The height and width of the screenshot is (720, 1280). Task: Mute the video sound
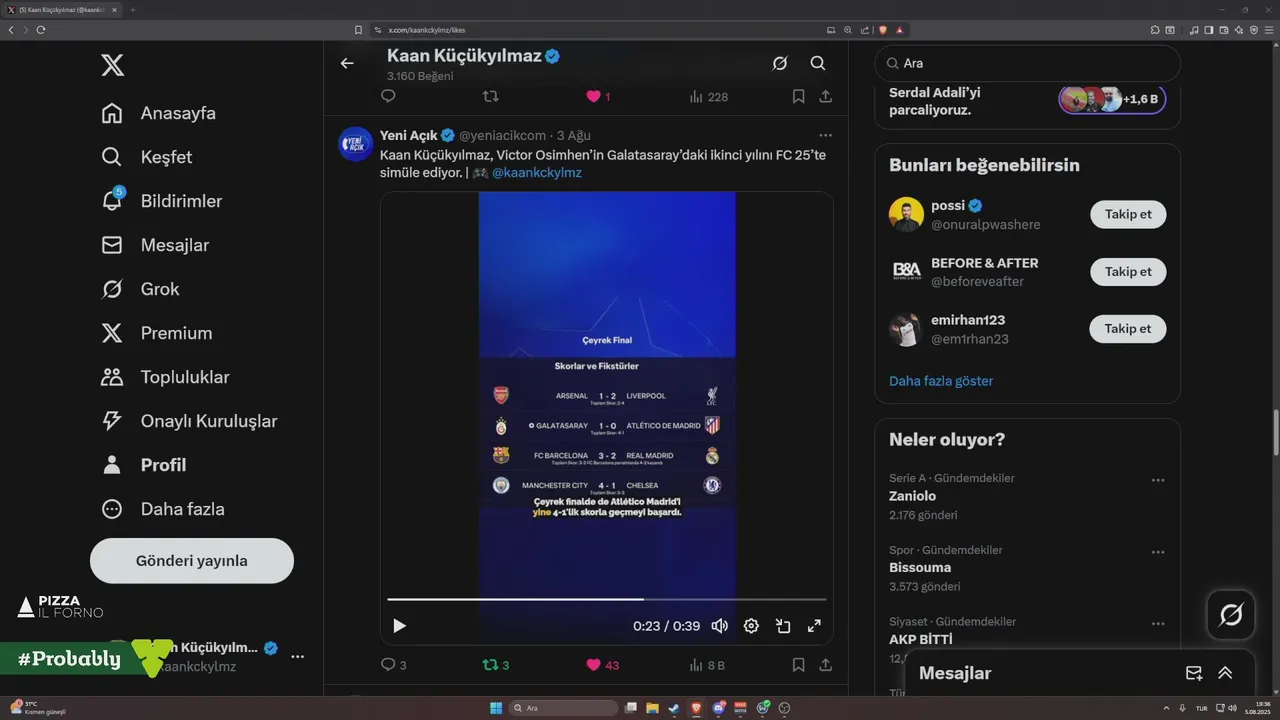(x=719, y=626)
